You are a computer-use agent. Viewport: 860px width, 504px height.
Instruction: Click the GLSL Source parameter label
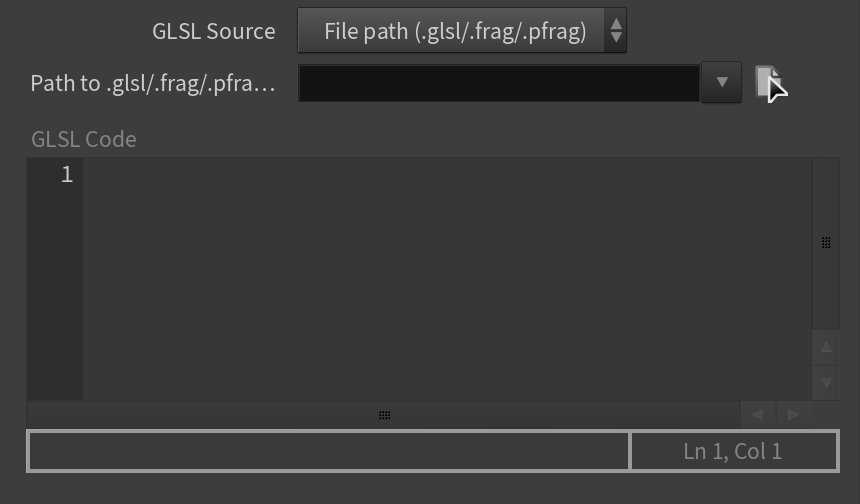click(x=214, y=31)
